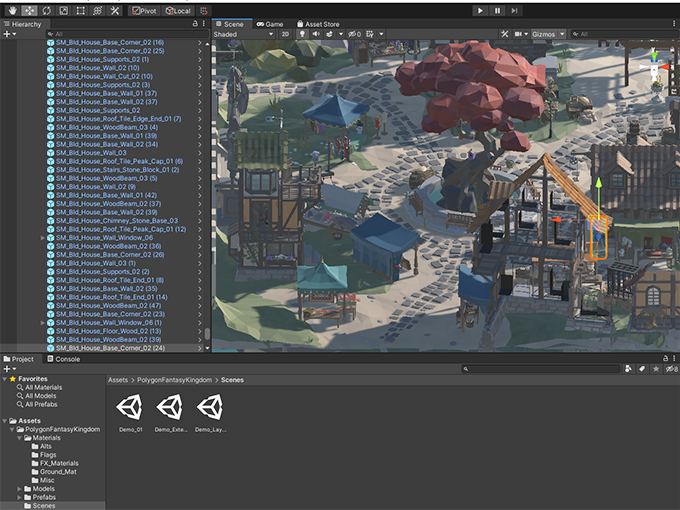Search by type icon in Project toolbar
Viewport: 680px width, 510px height.
click(x=628, y=369)
